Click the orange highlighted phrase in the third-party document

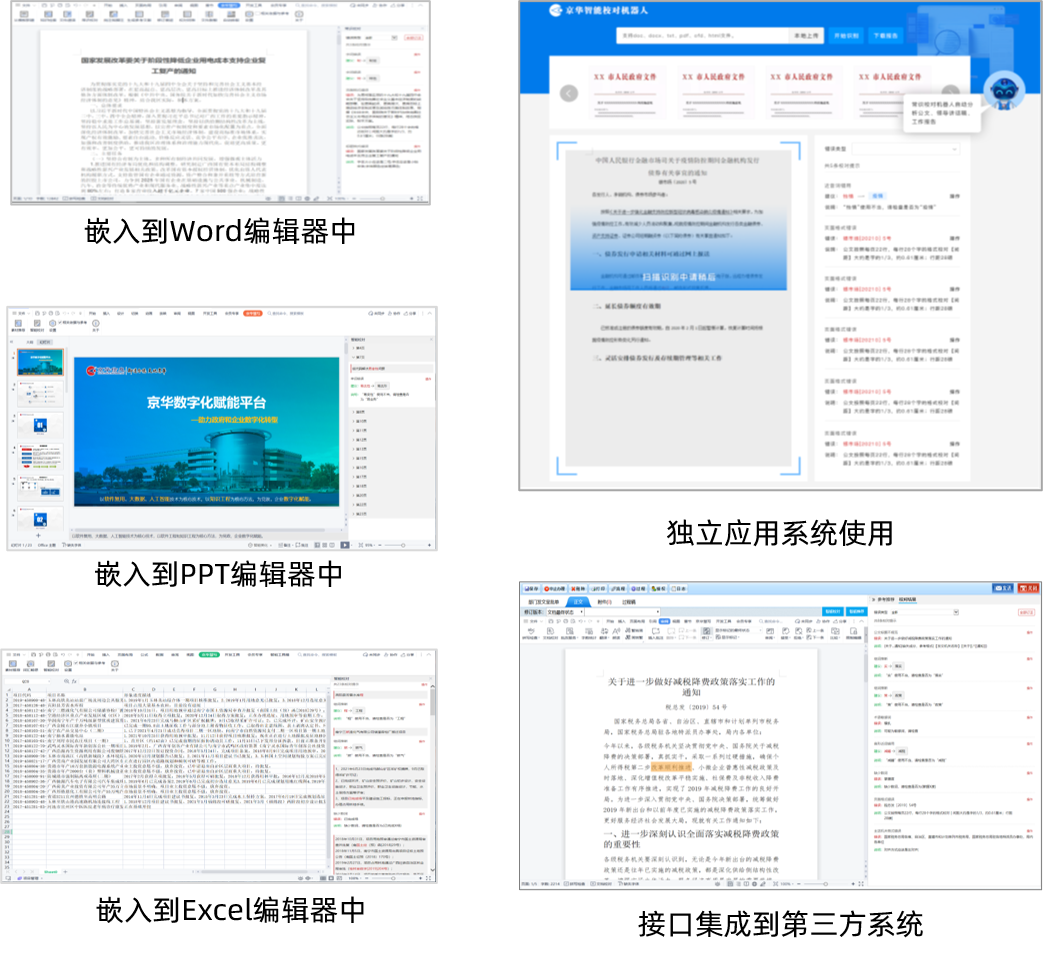point(671,767)
